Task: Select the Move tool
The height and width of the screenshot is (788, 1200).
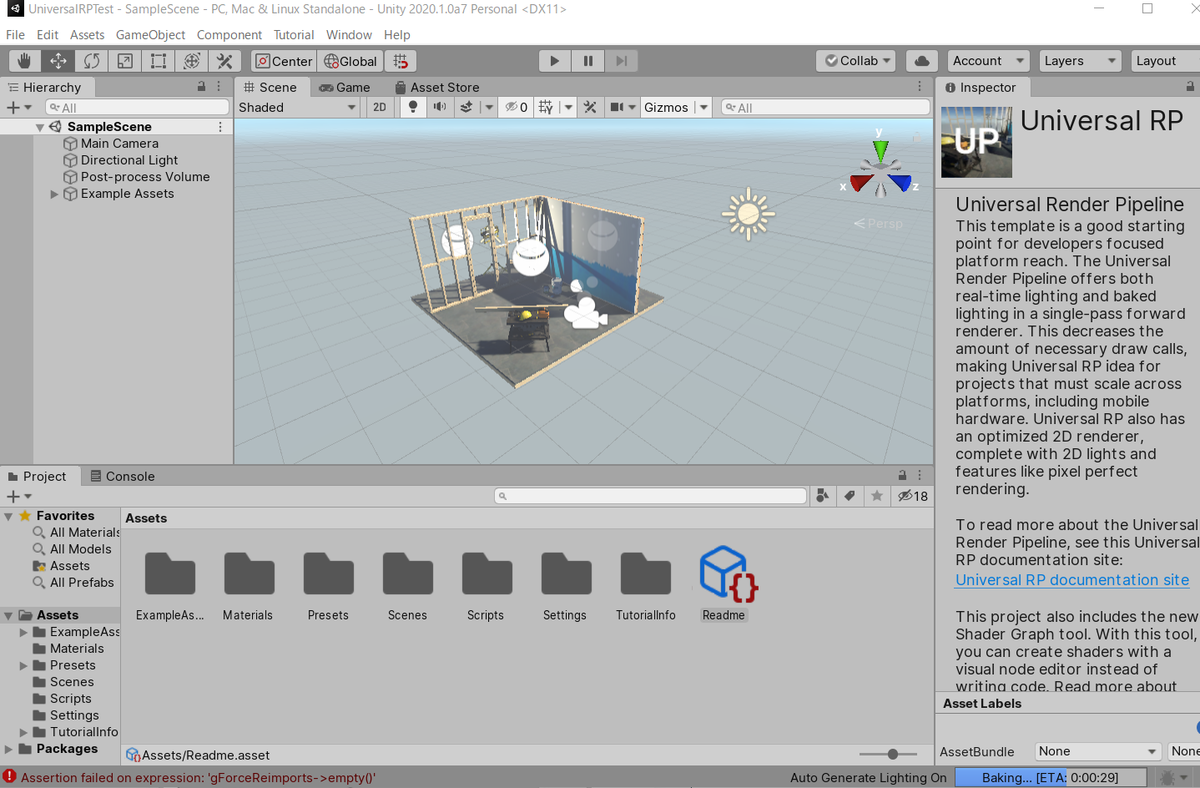Action: pos(58,61)
